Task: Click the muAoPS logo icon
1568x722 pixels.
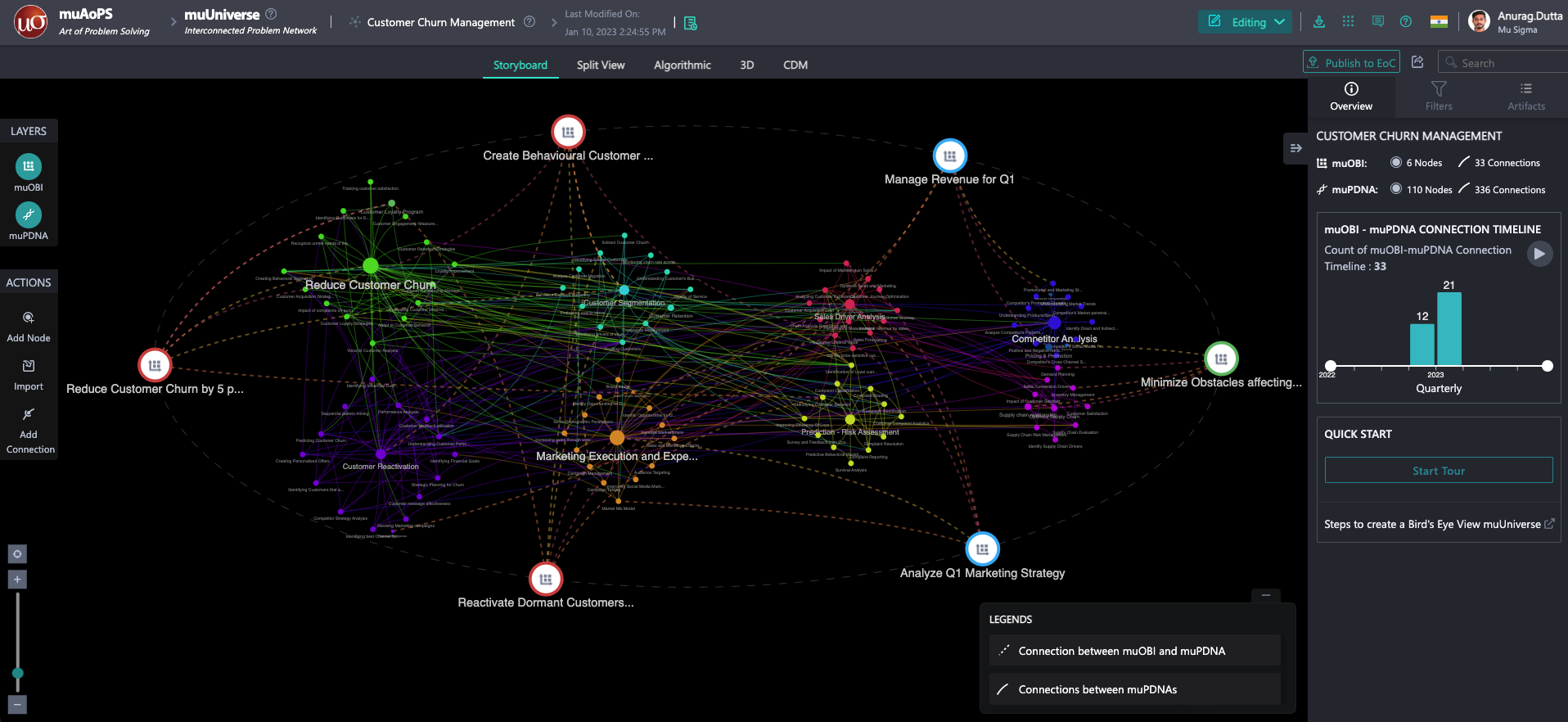Action: 31,22
